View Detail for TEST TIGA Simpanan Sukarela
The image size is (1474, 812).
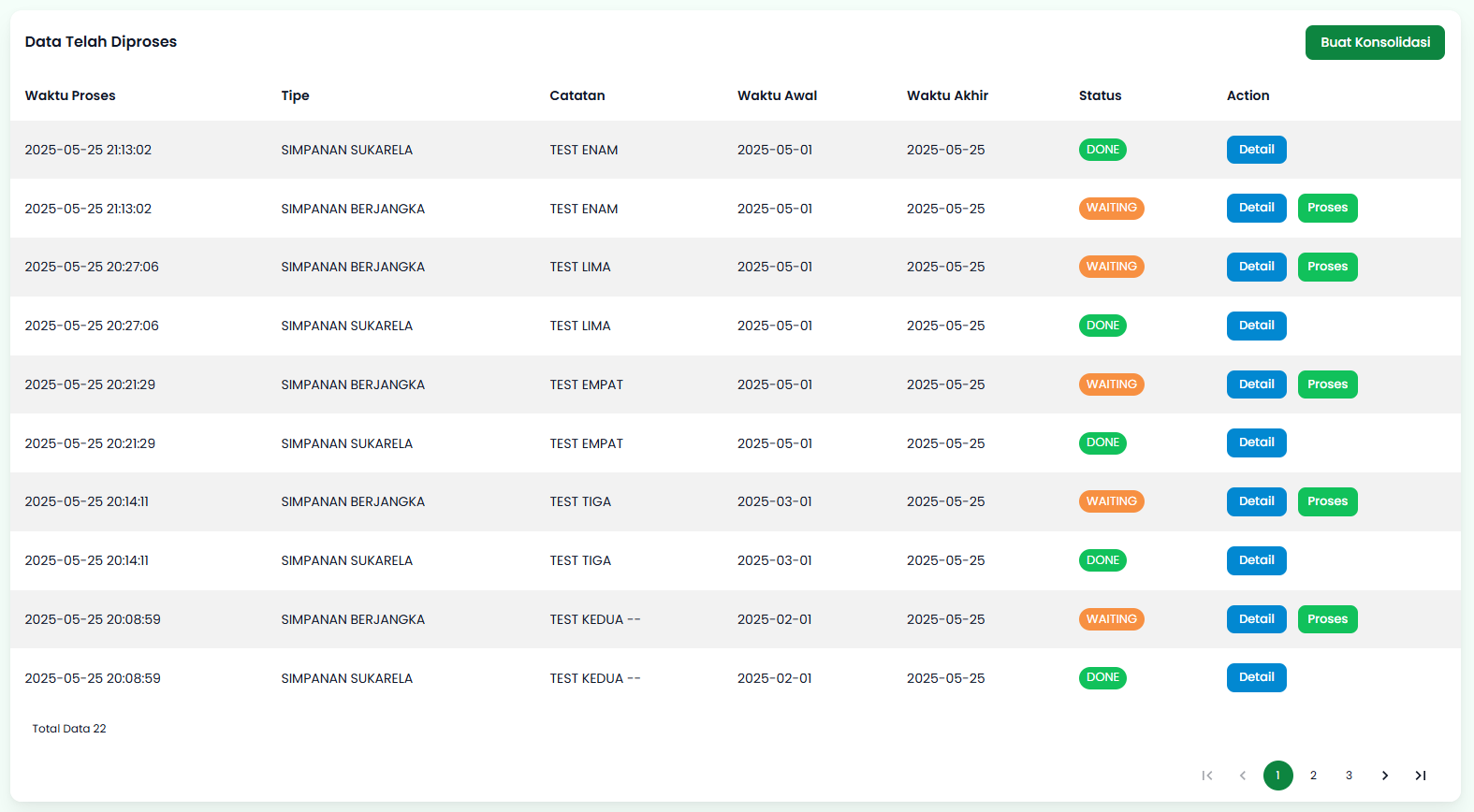tap(1256, 560)
